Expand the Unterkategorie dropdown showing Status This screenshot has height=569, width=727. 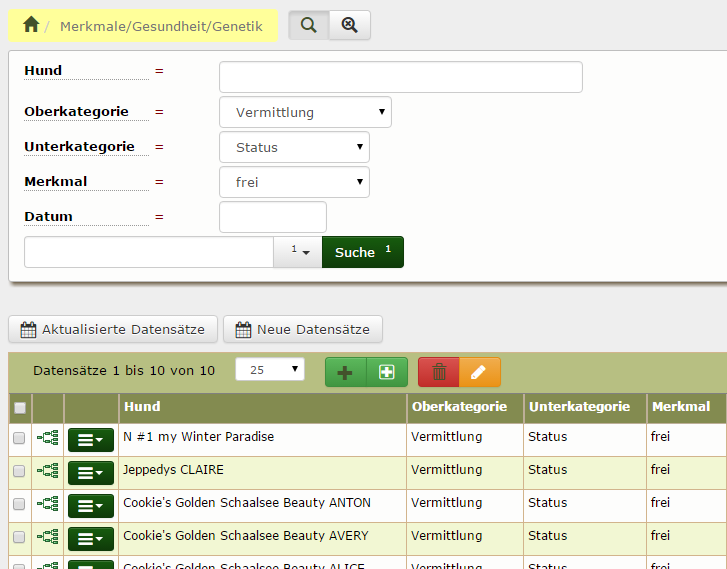(x=294, y=147)
